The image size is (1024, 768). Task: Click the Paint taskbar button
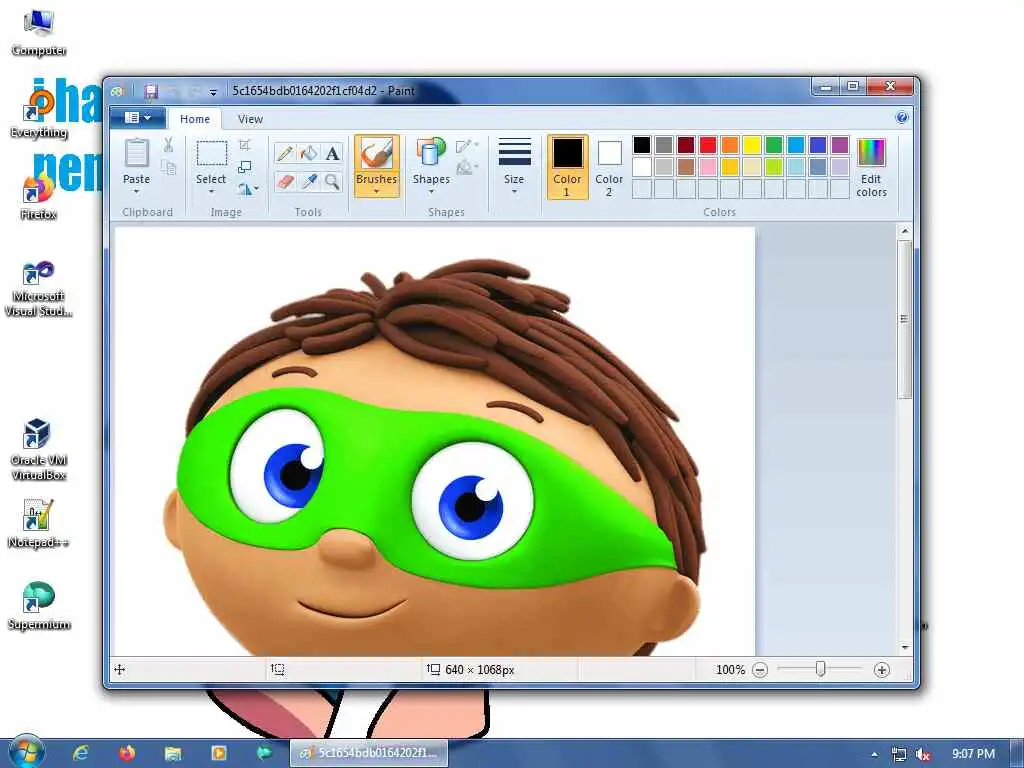(369, 753)
